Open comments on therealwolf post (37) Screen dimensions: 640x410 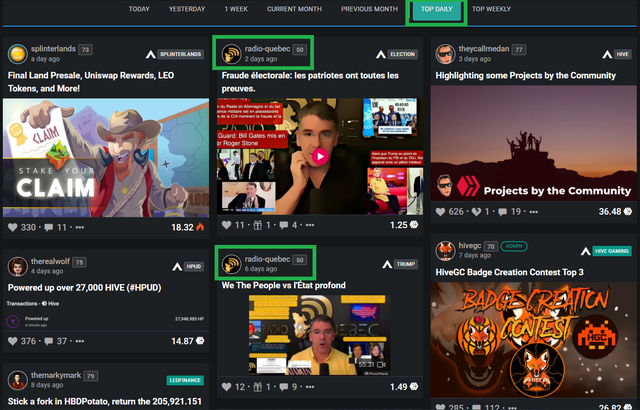[x=49, y=341]
